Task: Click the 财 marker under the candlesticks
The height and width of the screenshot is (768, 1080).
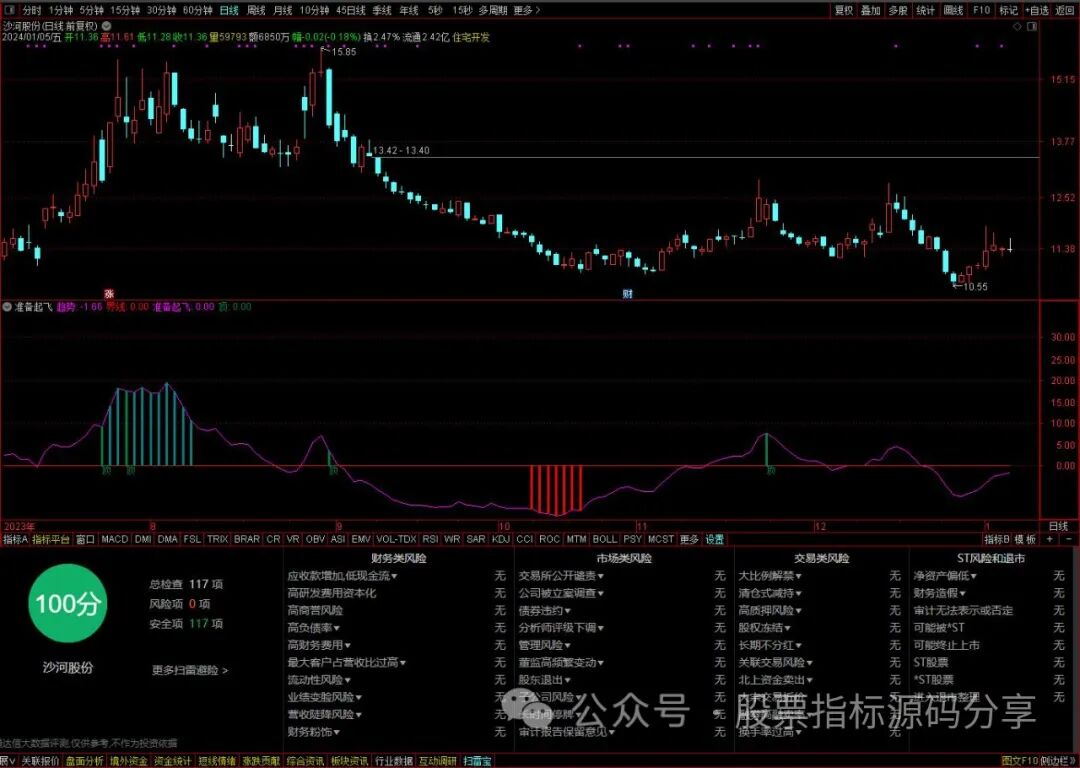Action: 627,294
